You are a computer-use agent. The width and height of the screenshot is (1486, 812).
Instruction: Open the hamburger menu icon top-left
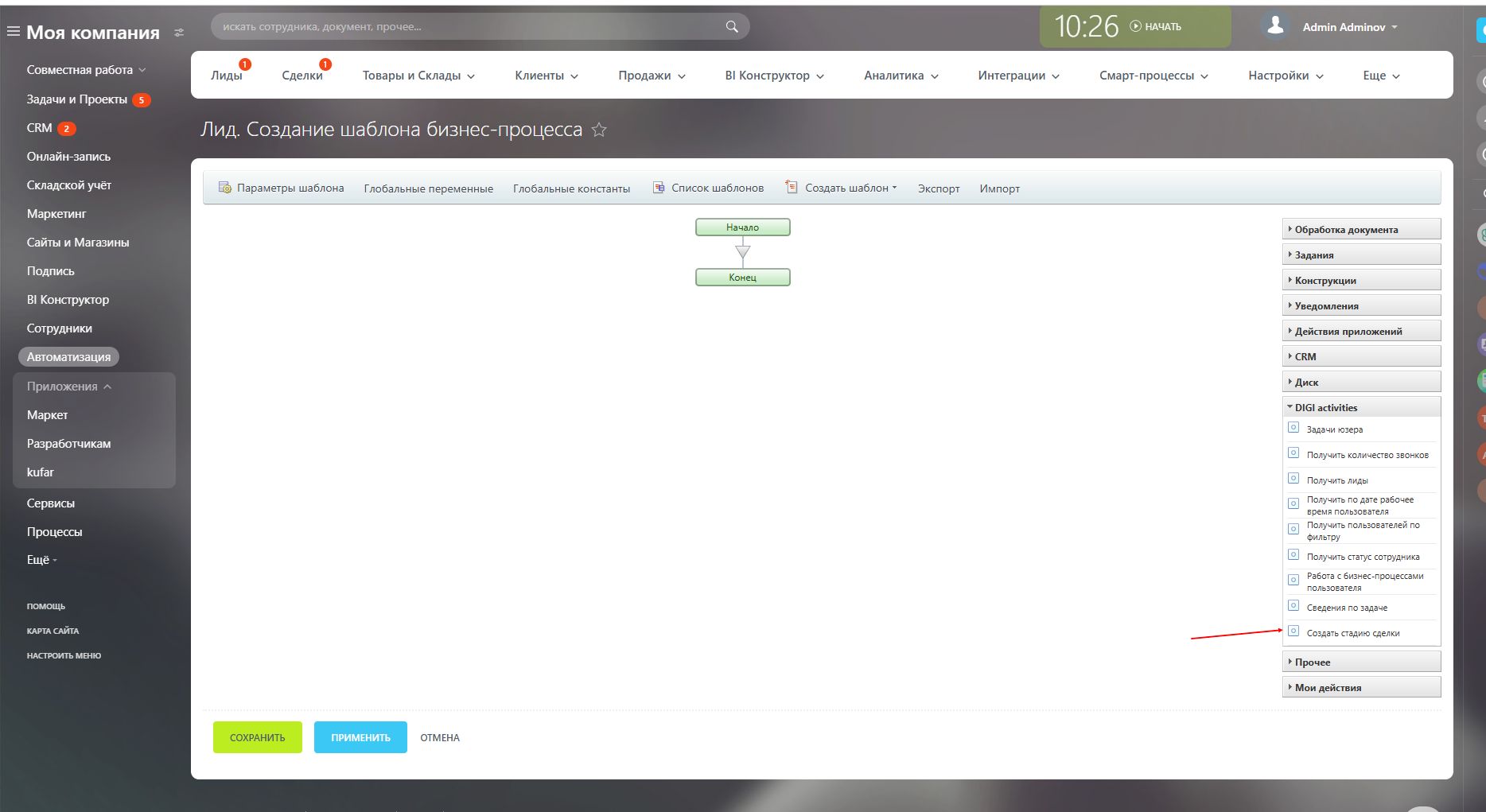13,29
